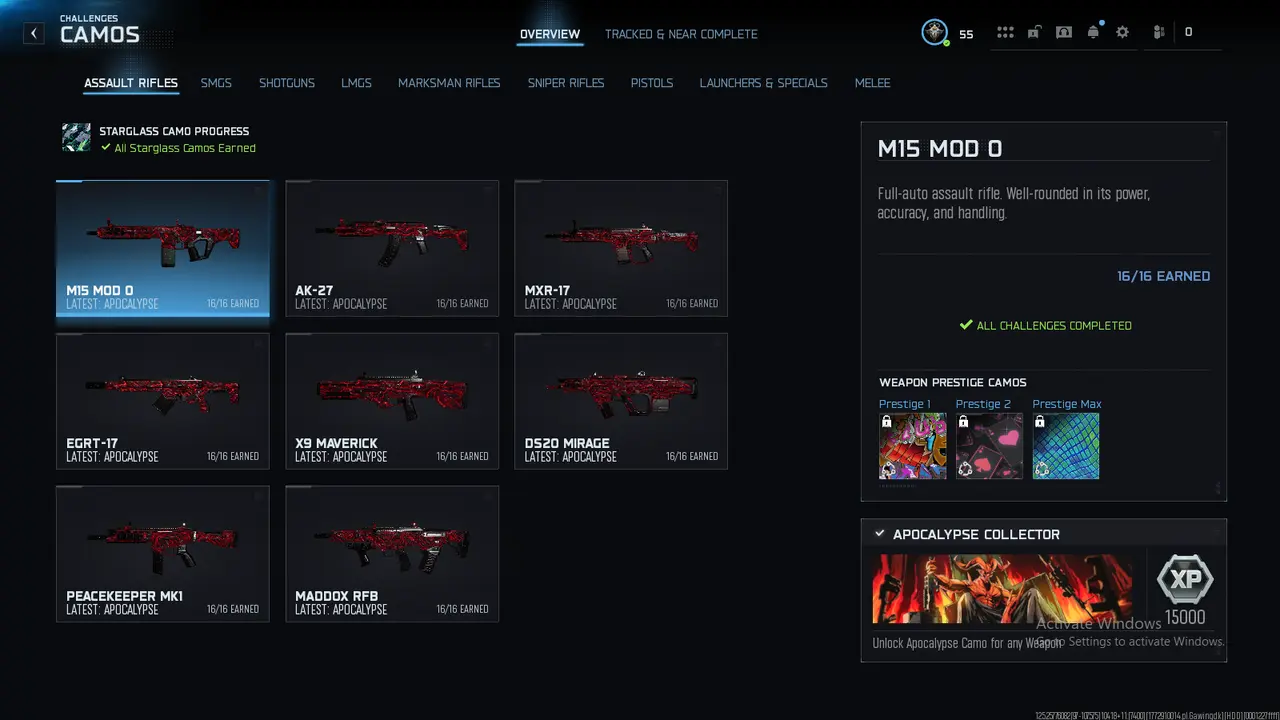
Task: Switch to the SMGs tab
Action: (x=216, y=83)
